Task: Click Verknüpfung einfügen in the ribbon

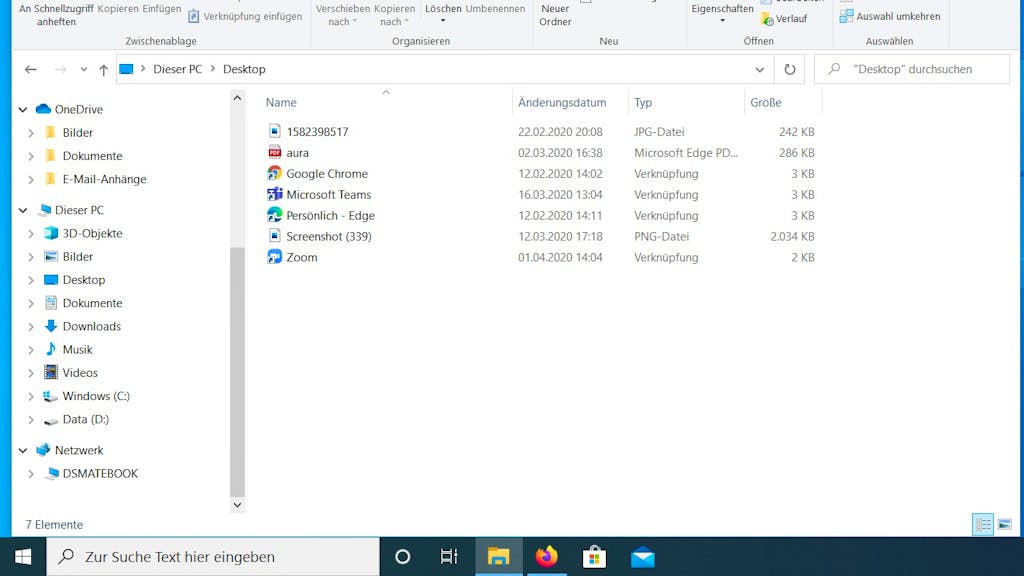Action: point(245,16)
